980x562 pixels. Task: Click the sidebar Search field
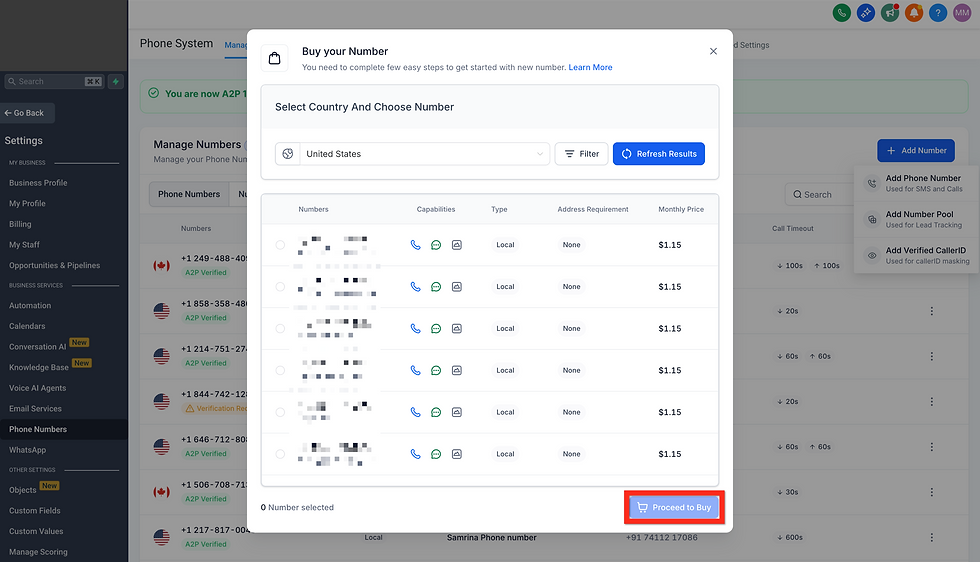[53, 81]
